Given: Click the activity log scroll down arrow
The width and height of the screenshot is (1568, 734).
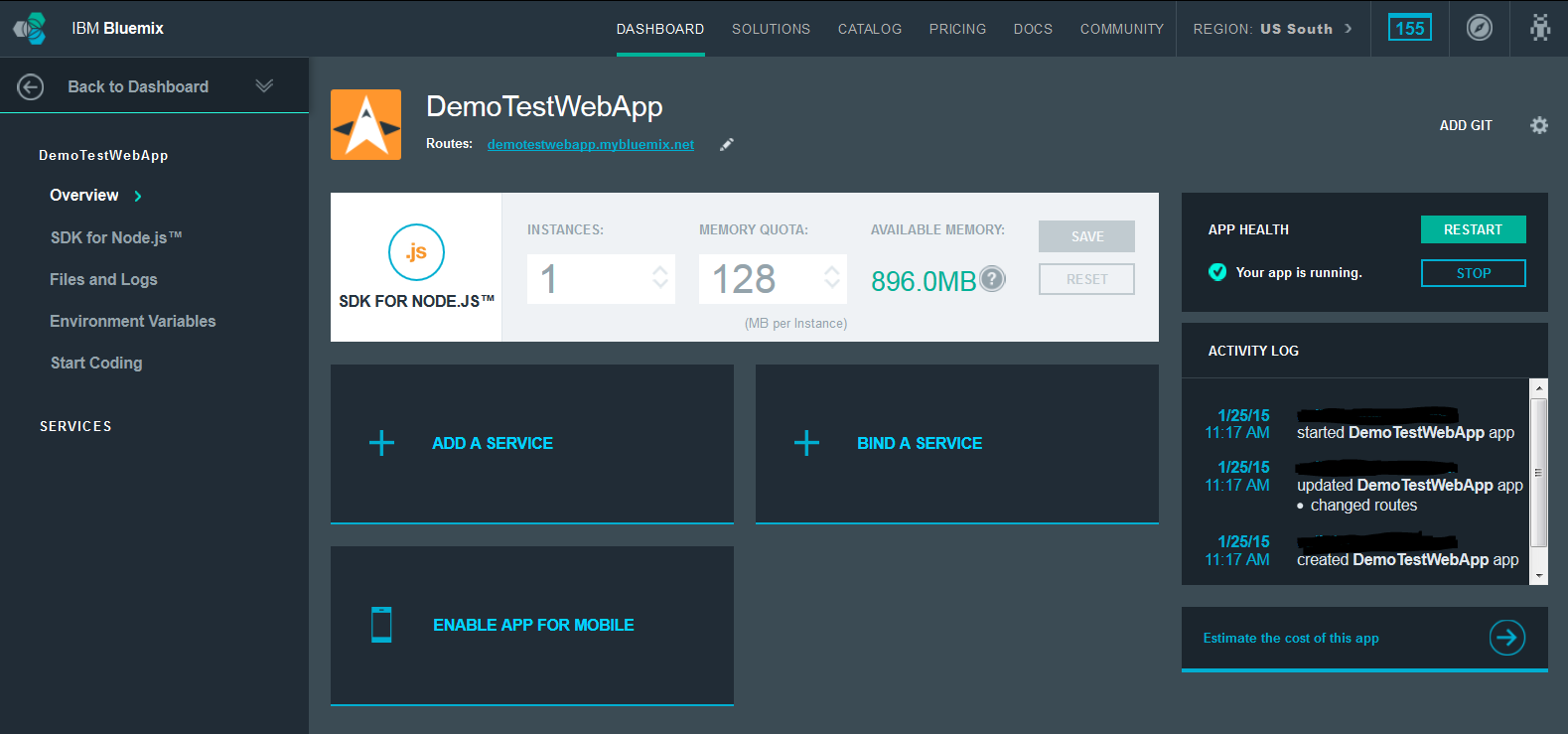Looking at the screenshot, I should click(1539, 576).
